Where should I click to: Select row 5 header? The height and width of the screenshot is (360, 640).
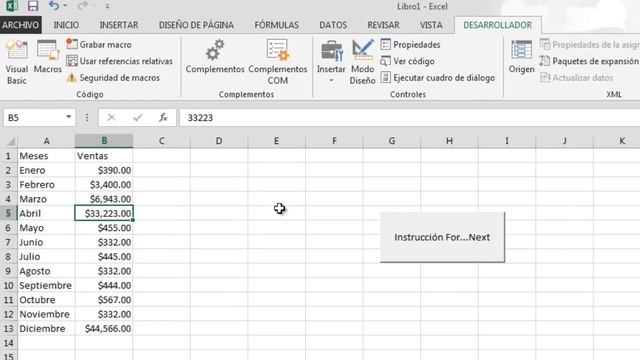pyautogui.click(x=8, y=213)
